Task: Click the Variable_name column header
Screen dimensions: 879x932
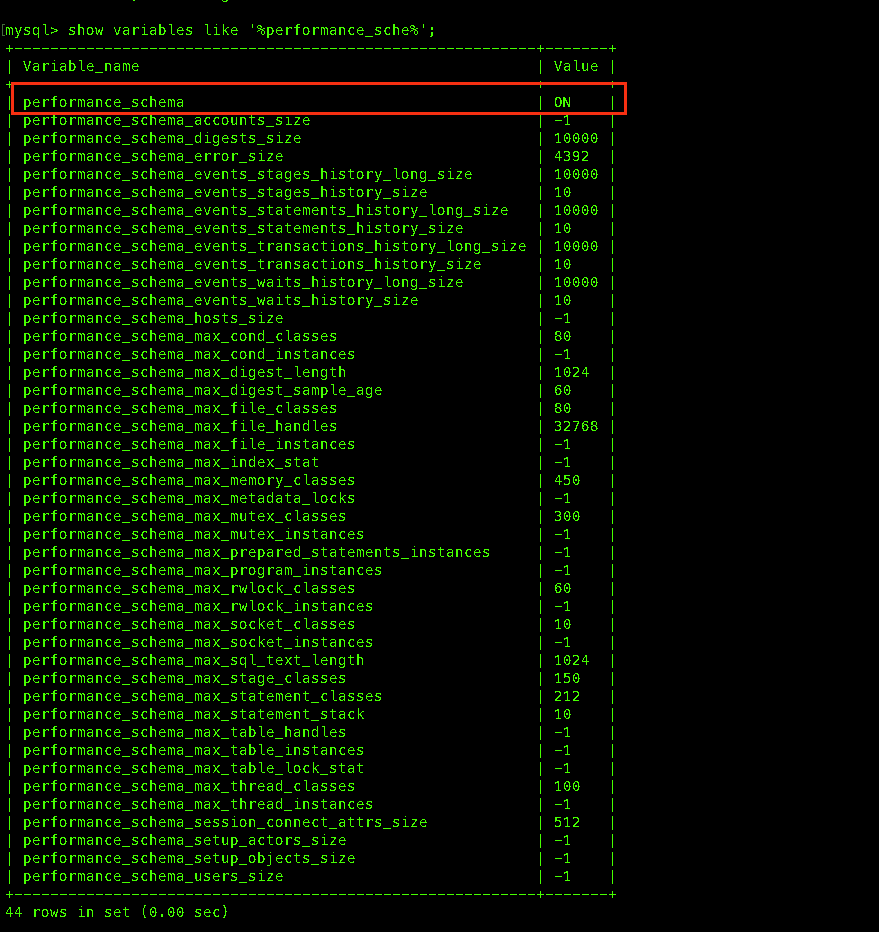Action: click(81, 66)
